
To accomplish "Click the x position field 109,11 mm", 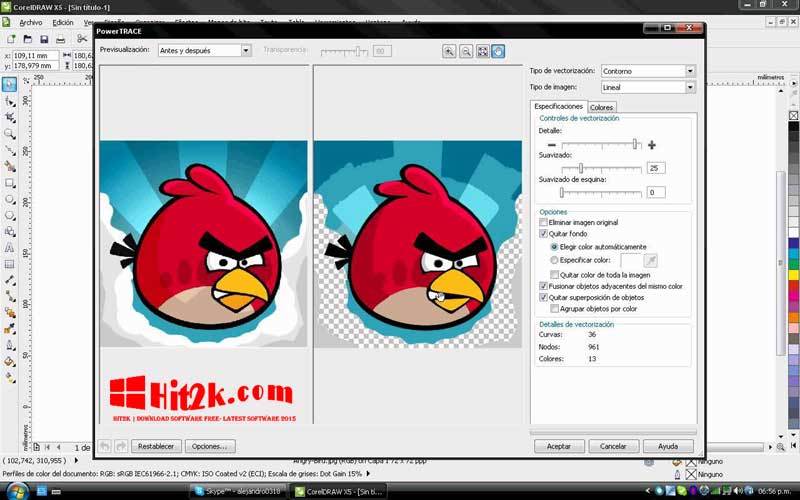I will 36,55.
